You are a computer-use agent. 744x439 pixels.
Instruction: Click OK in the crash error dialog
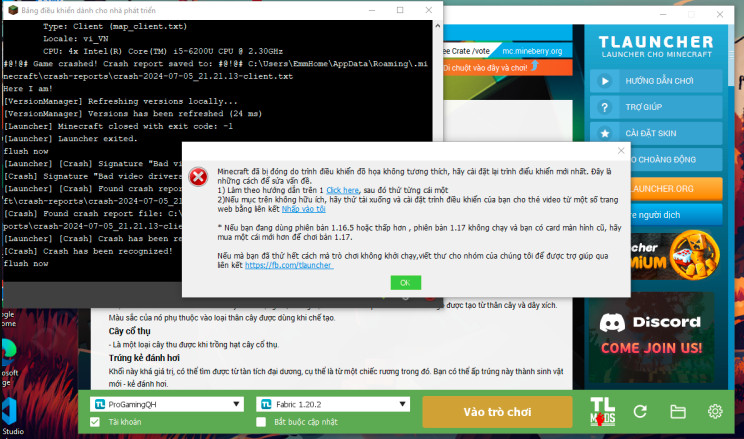point(405,283)
